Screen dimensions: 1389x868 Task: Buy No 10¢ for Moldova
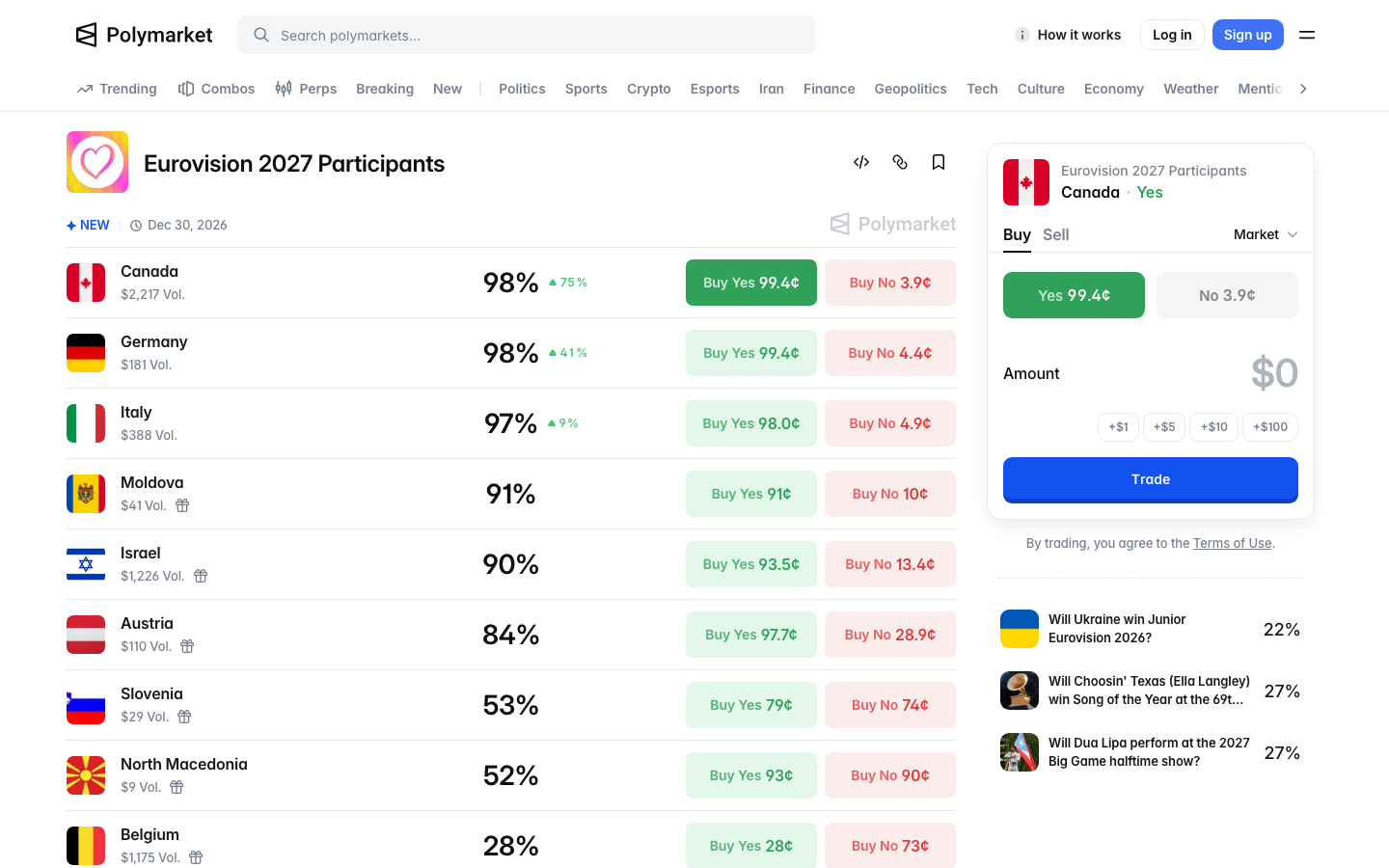[x=890, y=494]
